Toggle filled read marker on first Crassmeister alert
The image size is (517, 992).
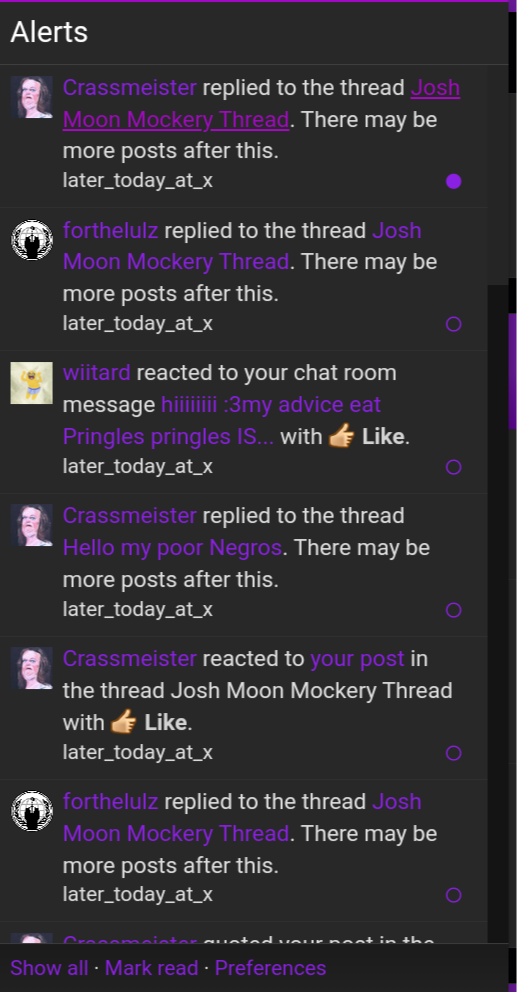(x=453, y=182)
